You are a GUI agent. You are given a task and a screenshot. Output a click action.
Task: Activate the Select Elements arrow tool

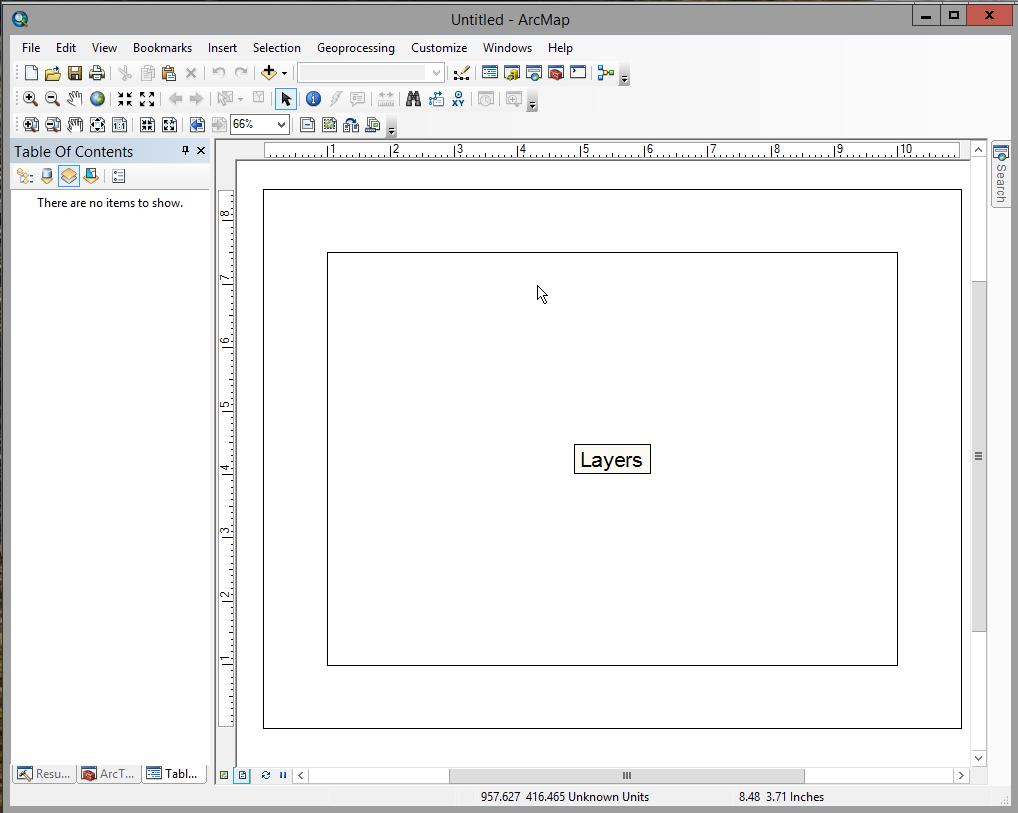[286, 99]
